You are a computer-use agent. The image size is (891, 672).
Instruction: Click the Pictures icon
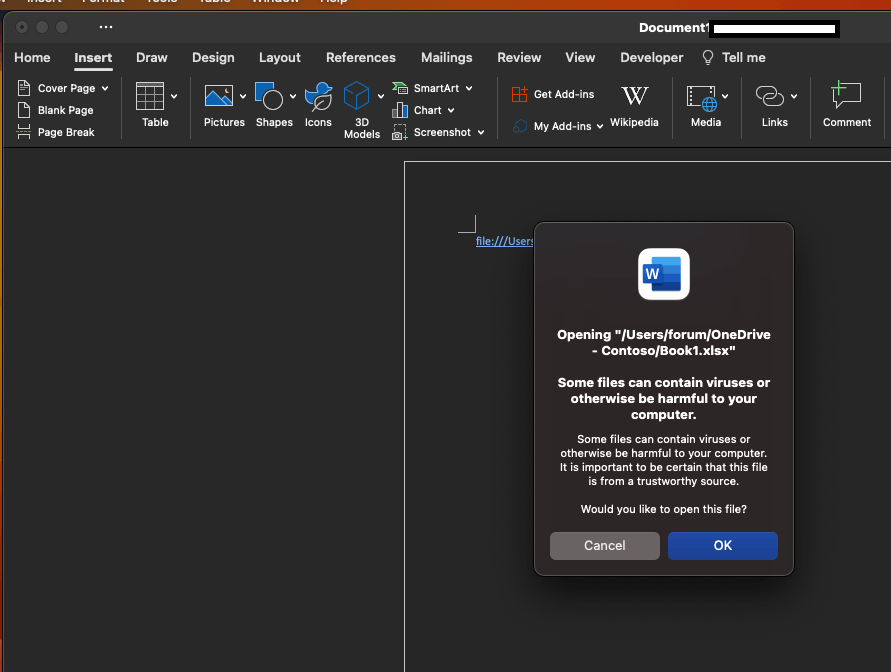tap(219, 96)
